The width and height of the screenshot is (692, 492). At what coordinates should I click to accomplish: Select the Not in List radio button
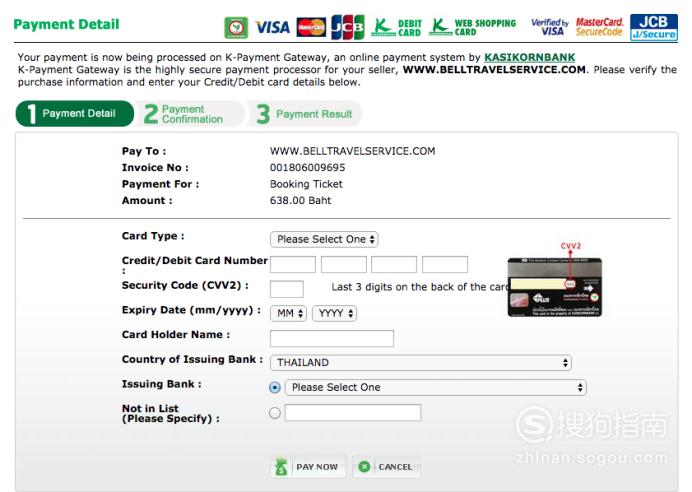(275, 413)
